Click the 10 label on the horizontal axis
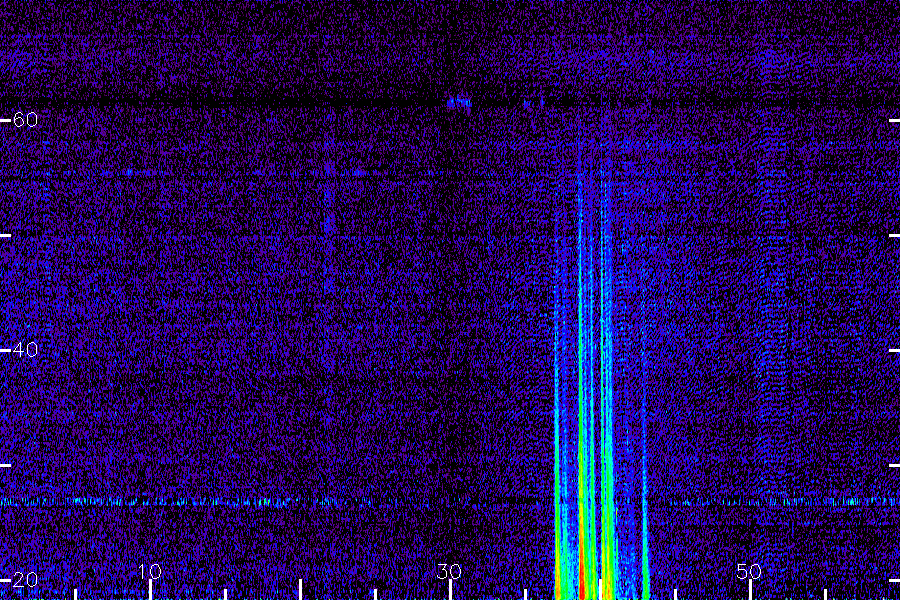 (150, 571)
